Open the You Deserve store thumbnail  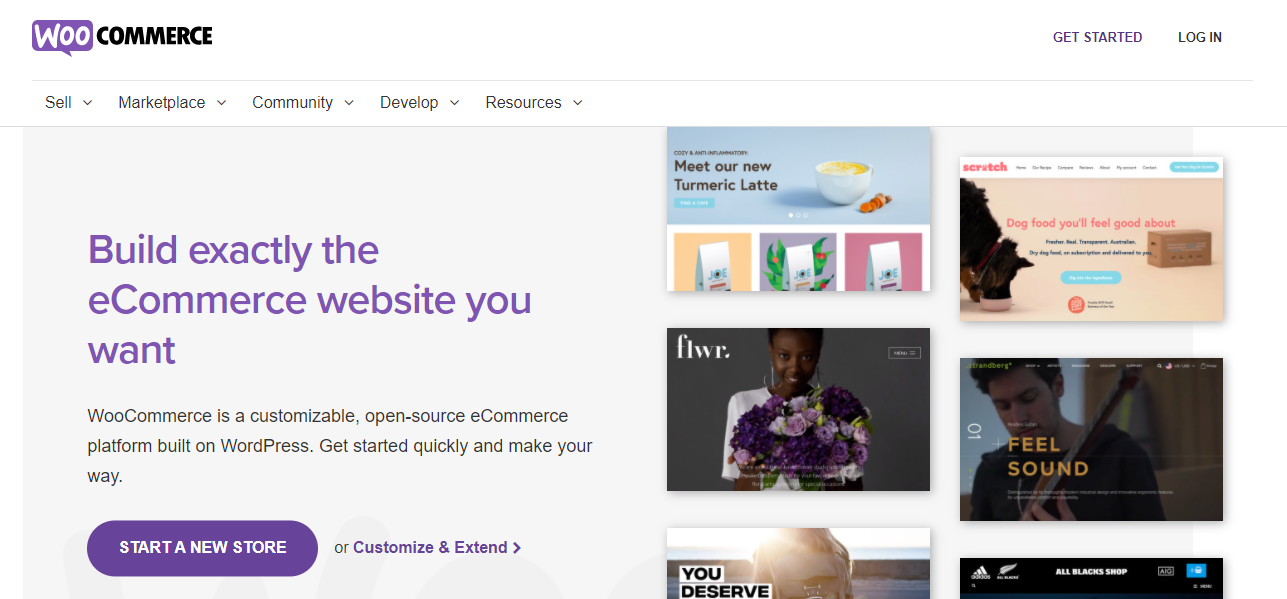[x=798, y=563]
